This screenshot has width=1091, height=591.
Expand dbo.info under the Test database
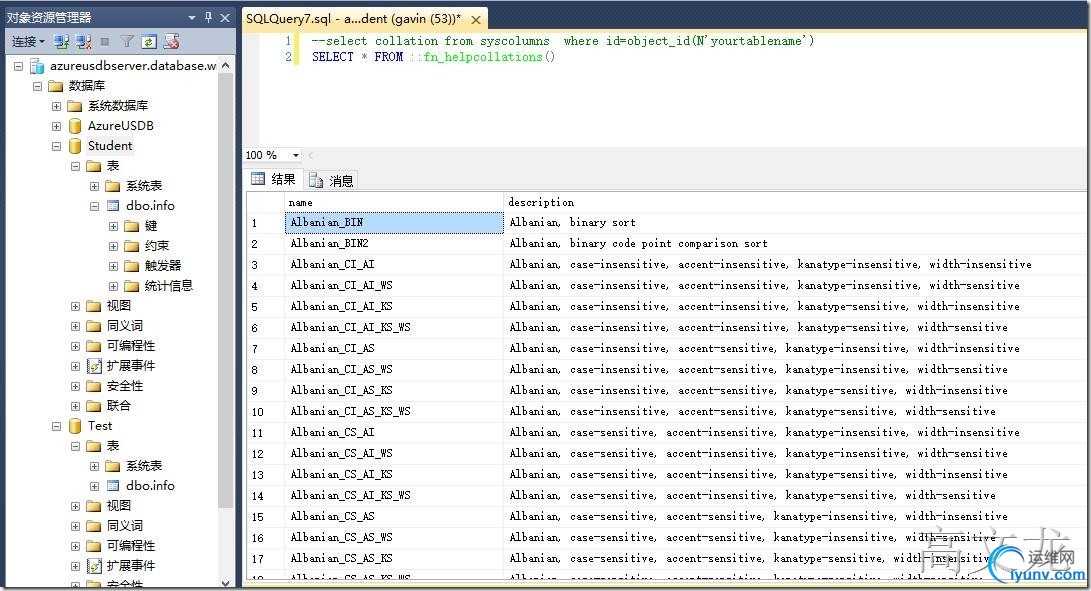(94, 486)
